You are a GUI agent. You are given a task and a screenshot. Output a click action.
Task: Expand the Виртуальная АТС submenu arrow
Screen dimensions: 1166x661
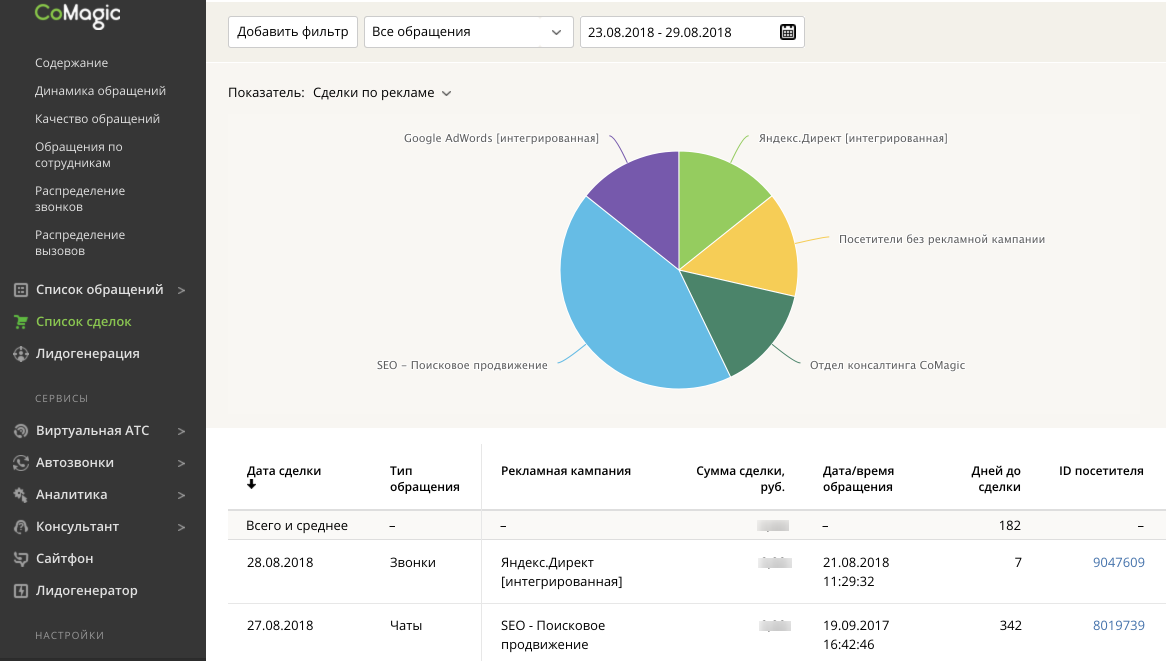pyautogui.click(x=181, y=431)
